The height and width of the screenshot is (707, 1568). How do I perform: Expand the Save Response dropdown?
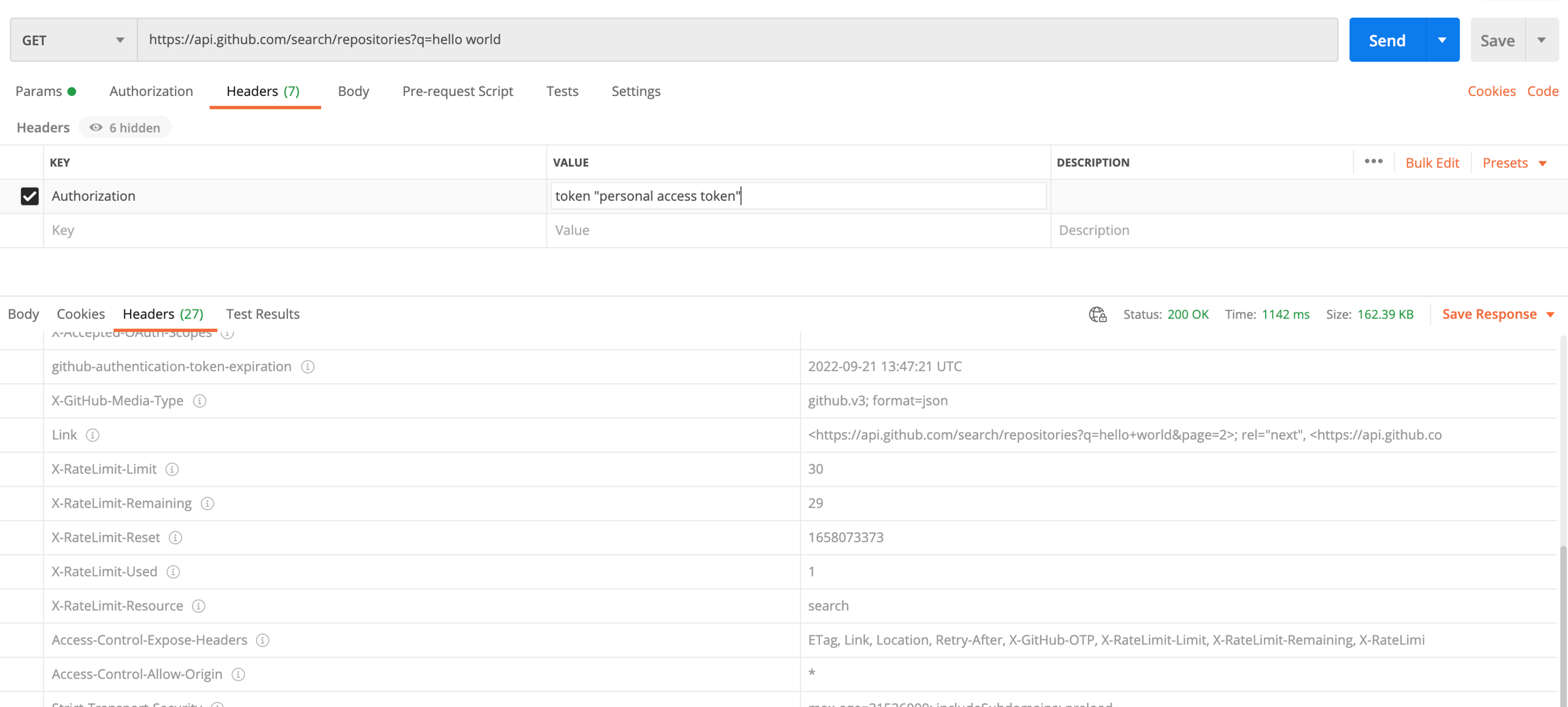click(1551, 314)
